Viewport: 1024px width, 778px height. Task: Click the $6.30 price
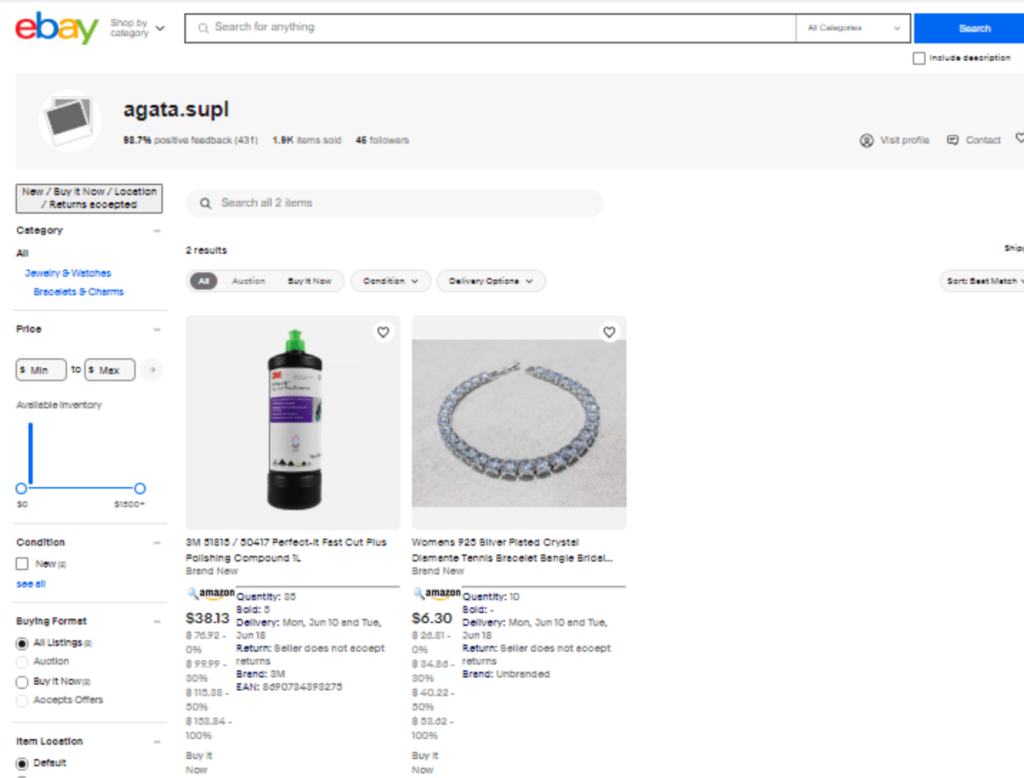pyautogui.click(x=432, y=618)
